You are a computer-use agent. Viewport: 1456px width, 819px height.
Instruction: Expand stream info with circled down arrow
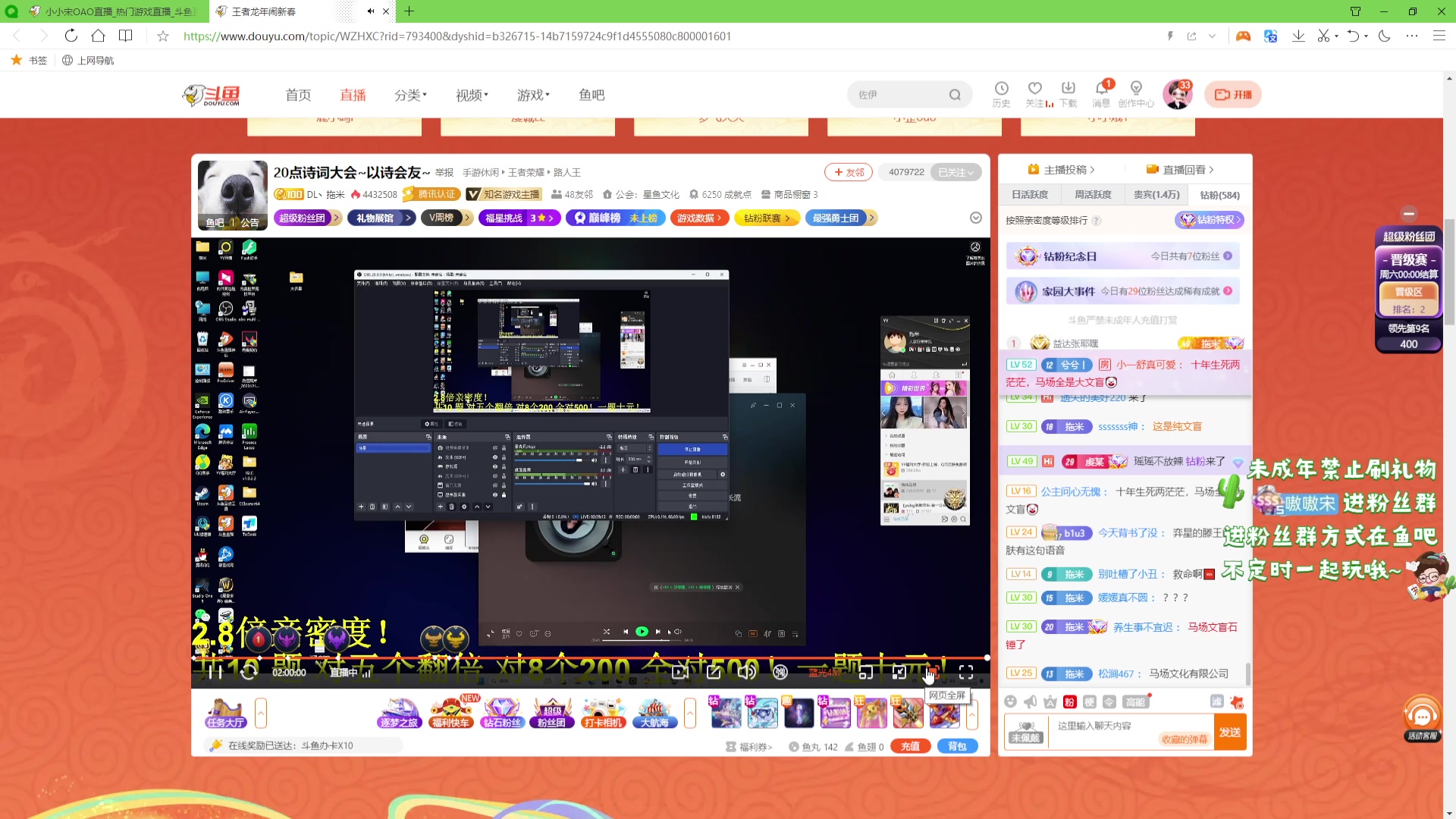976,218
